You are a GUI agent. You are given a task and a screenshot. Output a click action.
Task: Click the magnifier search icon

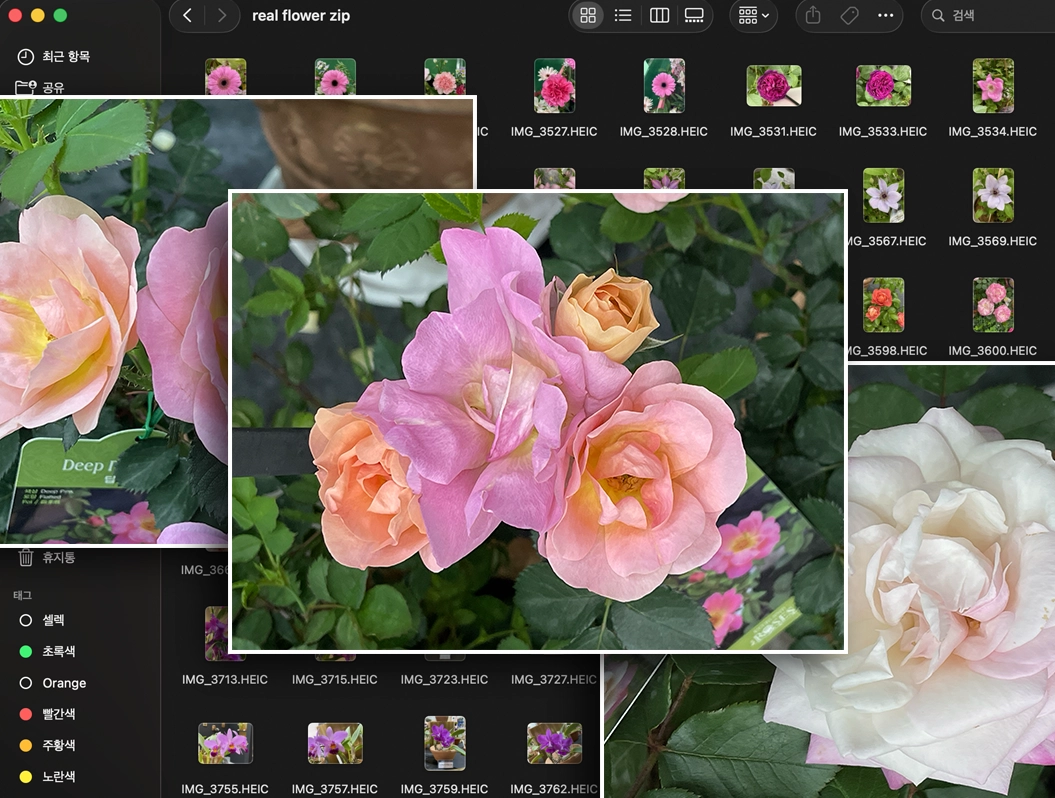coord(938,15)
